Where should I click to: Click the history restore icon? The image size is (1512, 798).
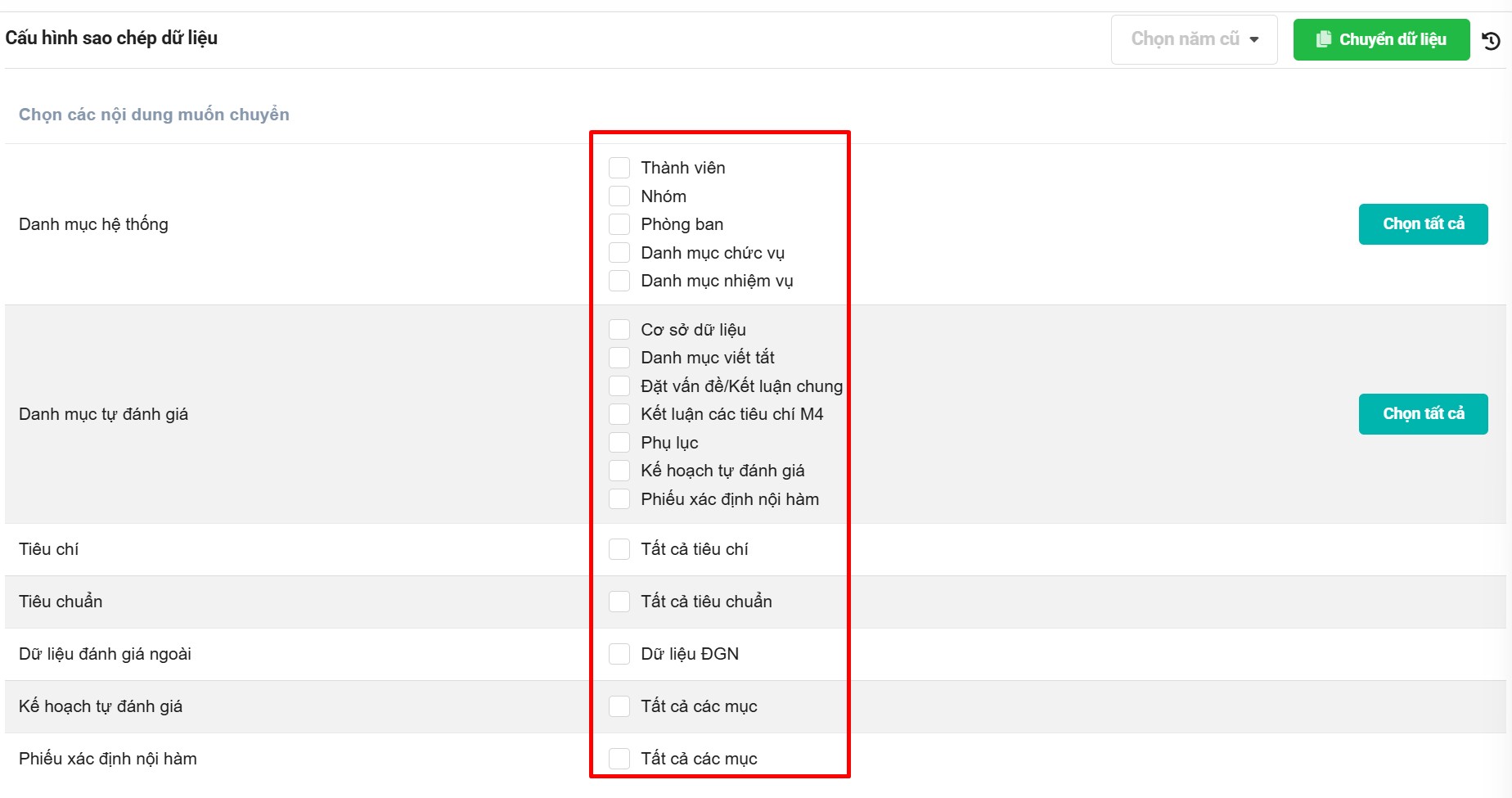click(1491, 40)
